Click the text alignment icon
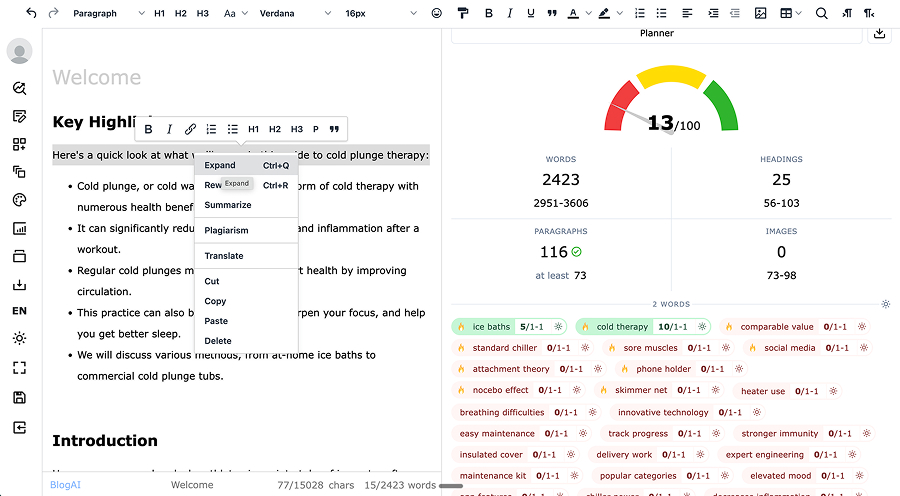This screenshot has width=900, height=496. click(x=687, y=13)
